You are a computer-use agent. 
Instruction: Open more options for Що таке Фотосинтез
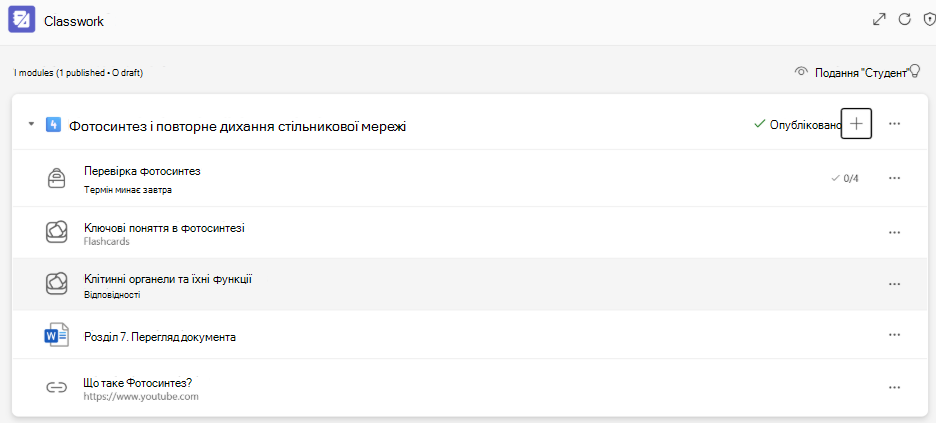point(894,387)
